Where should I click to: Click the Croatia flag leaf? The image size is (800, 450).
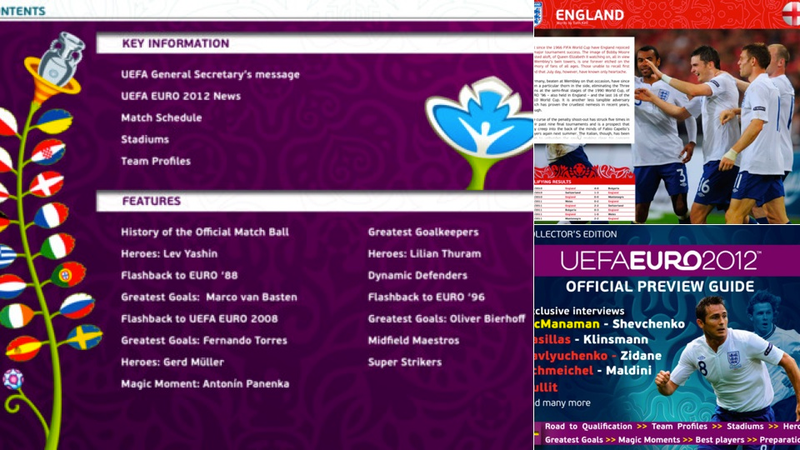tap(48, 152)
